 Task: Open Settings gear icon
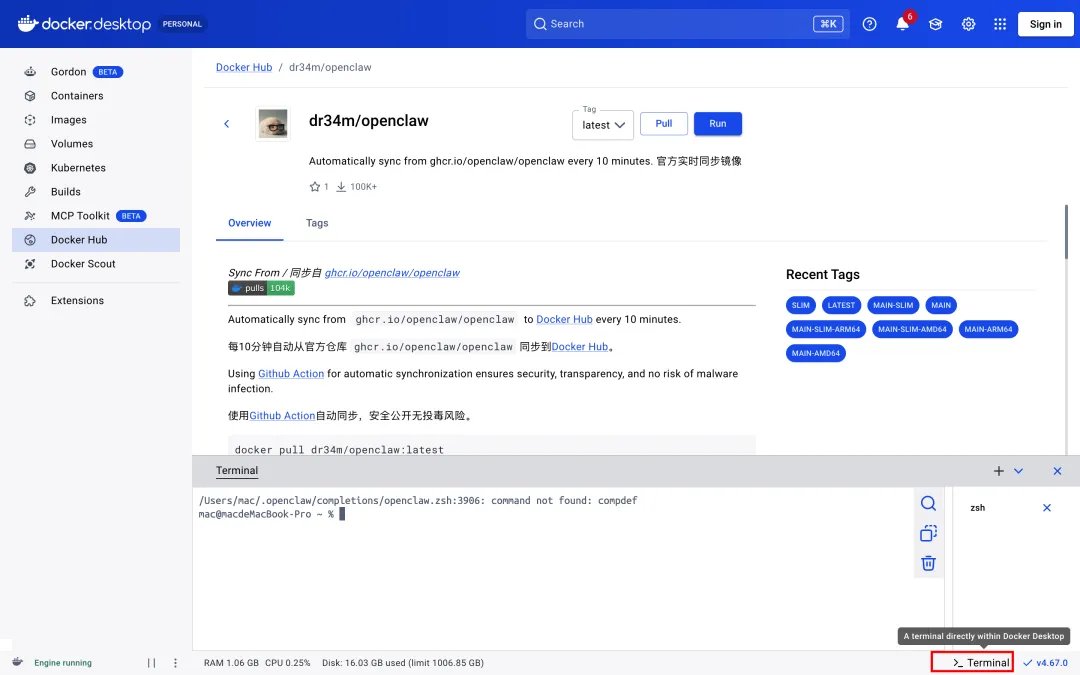[x=968, y=24]
